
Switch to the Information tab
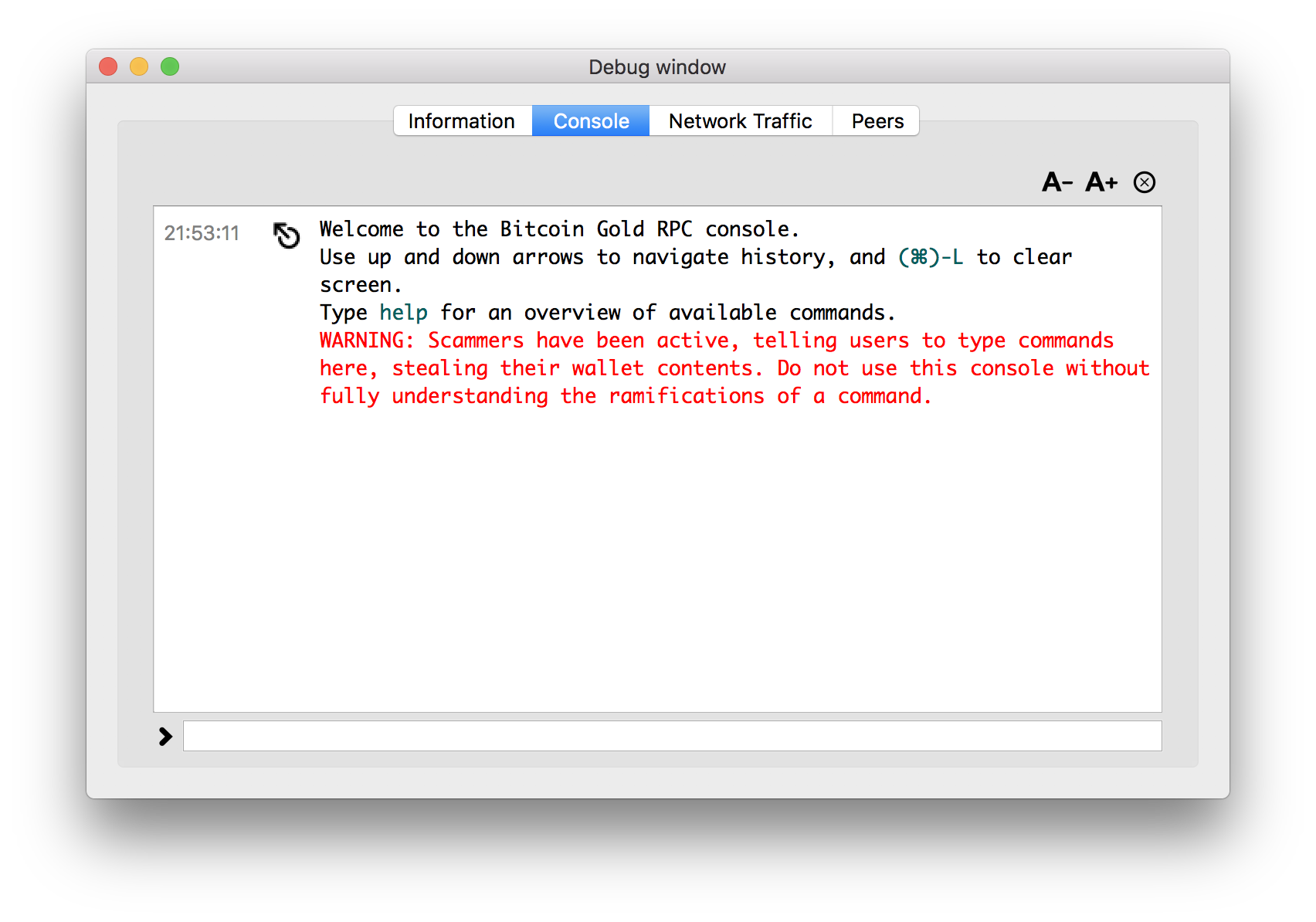(x=462, y=121)
